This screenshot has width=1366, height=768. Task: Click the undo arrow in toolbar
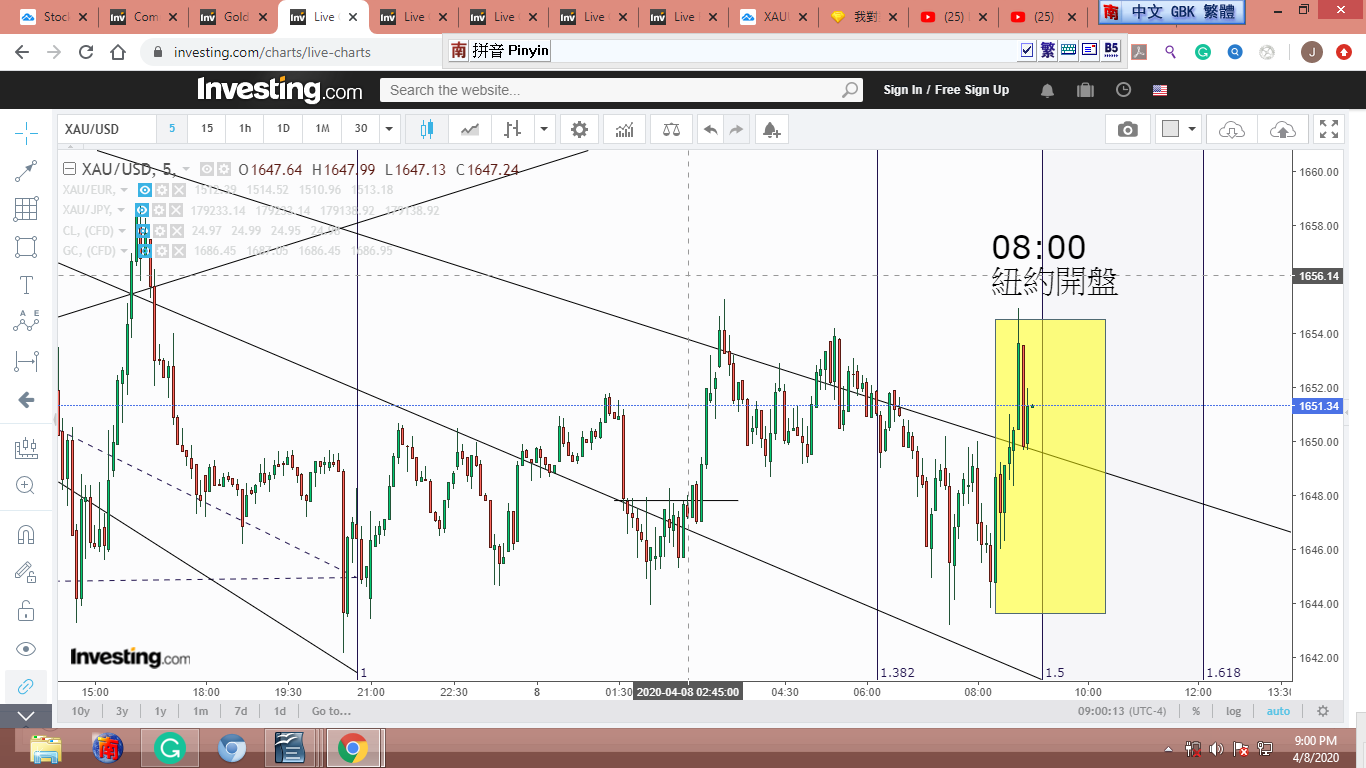pyautogui.click(x=710, y=129)
